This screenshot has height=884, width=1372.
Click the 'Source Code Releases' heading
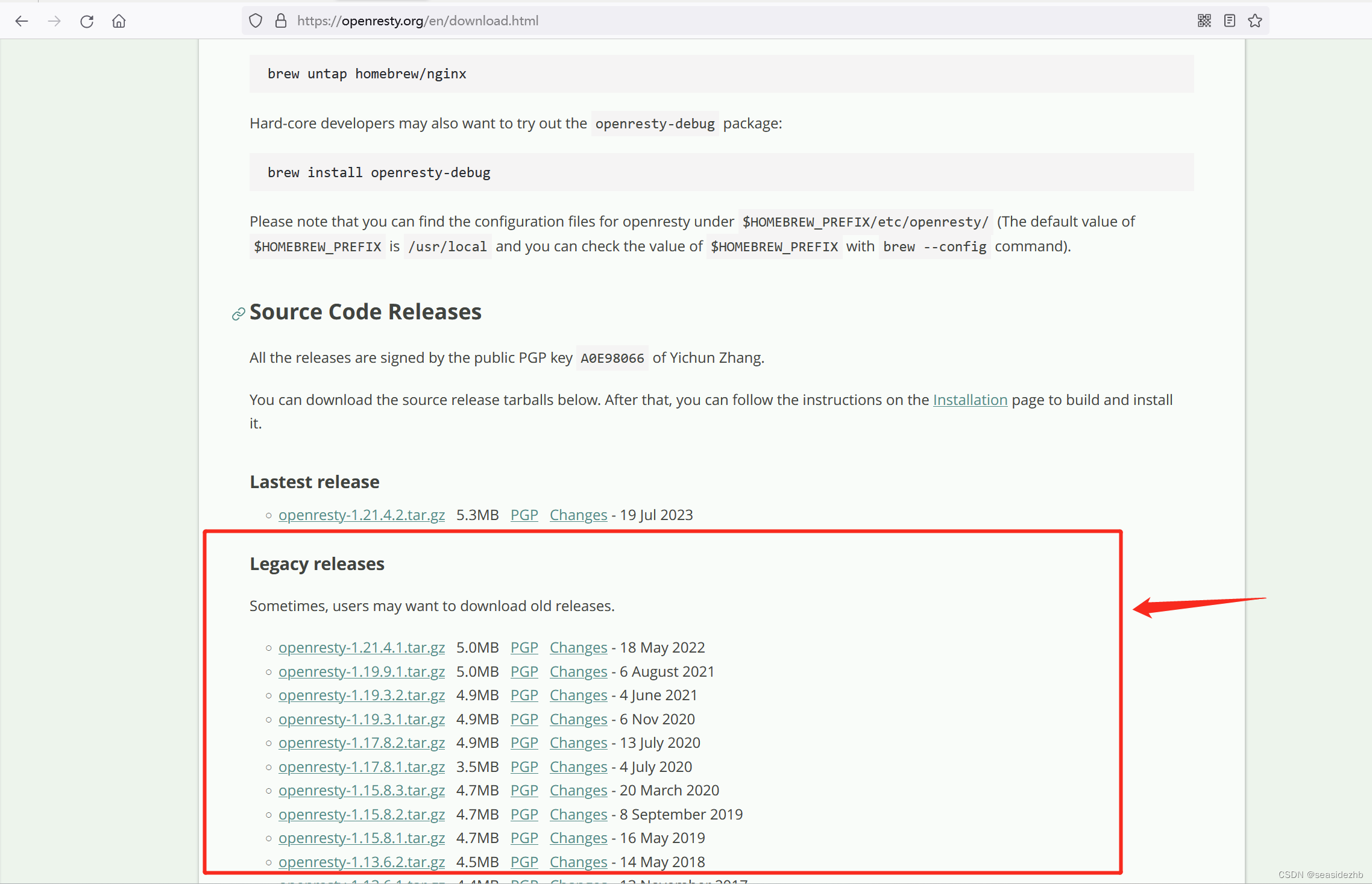(x=365, y=312)
